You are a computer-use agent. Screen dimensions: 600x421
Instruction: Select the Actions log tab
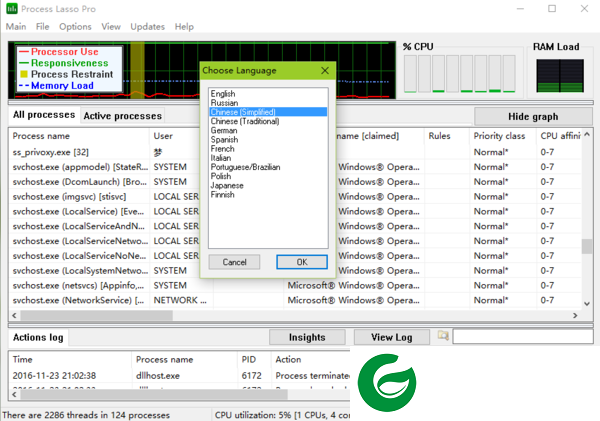38,337
